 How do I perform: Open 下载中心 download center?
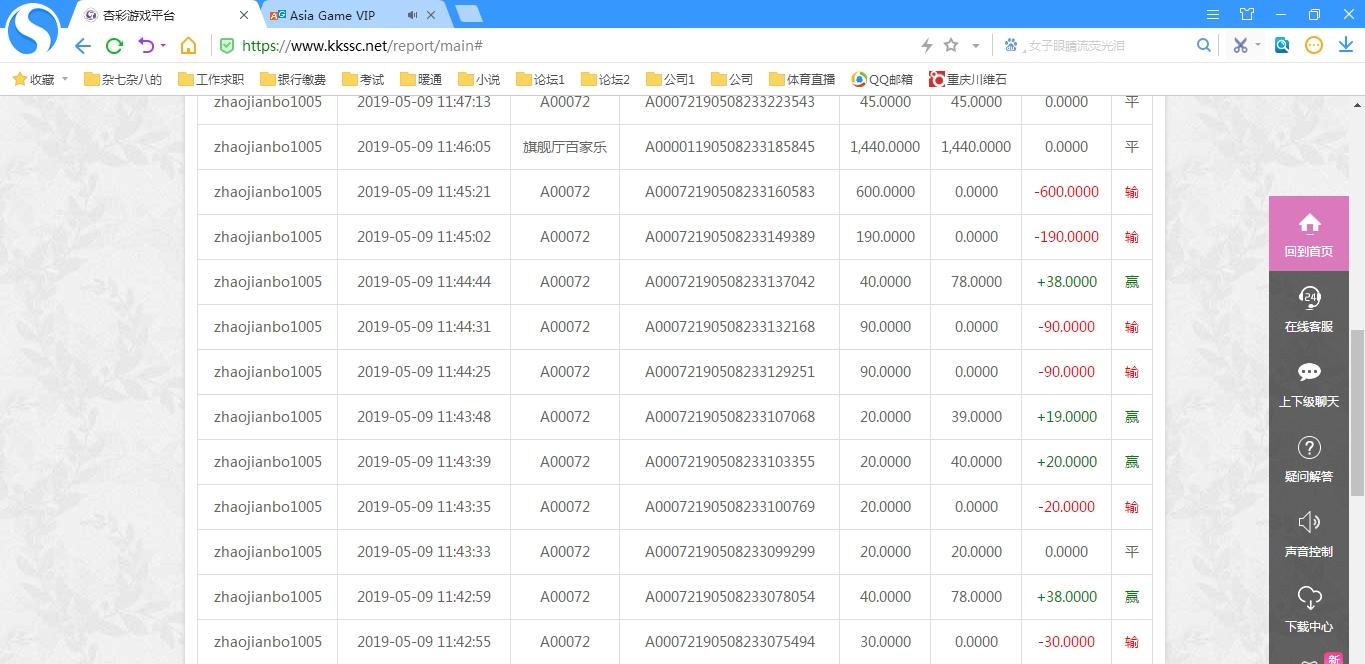(x=1309, y=608)
